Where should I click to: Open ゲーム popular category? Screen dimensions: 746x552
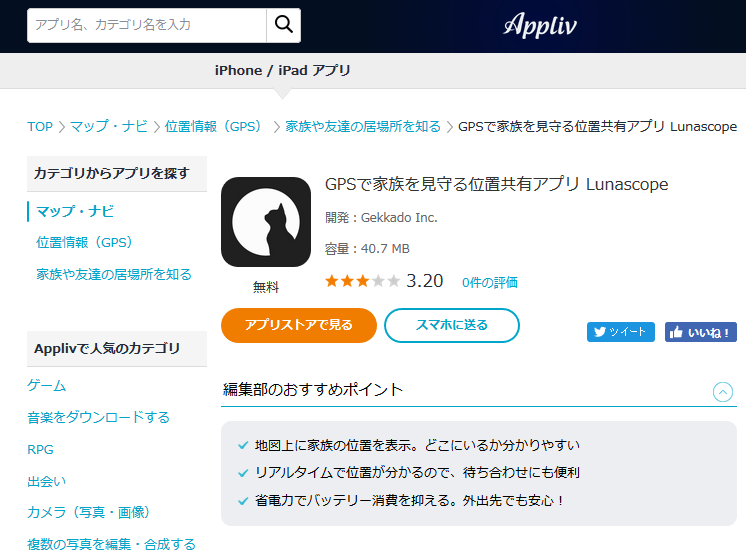tap(47, 385)
